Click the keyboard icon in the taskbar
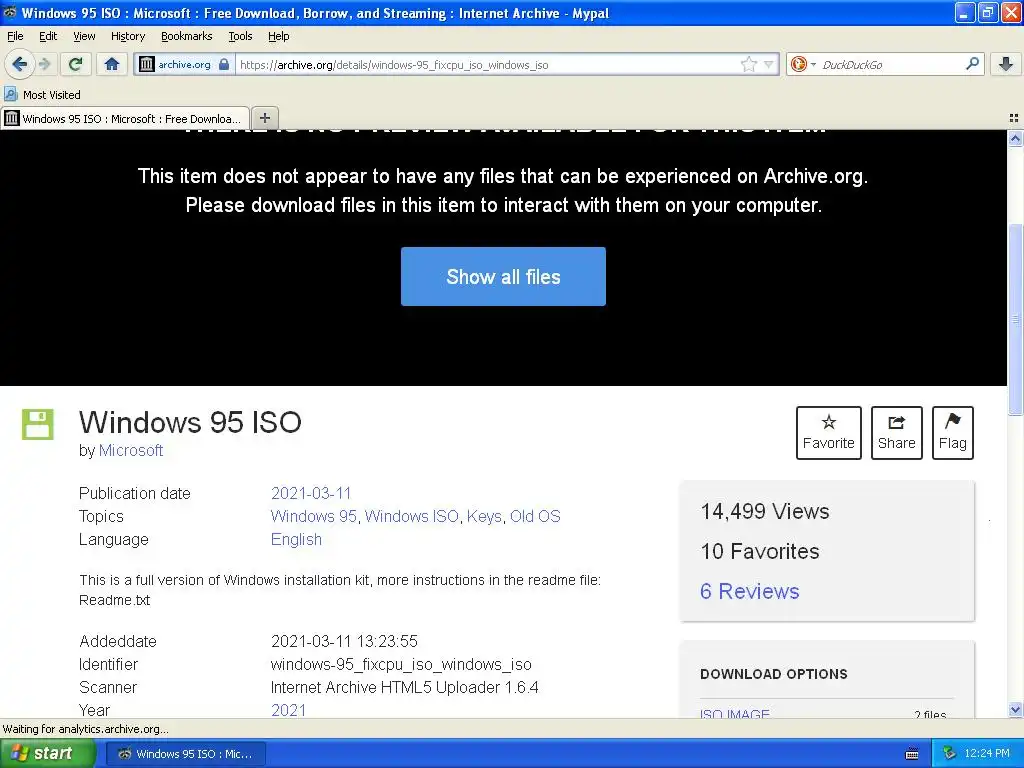Viewport: 1024px width, 768px height. click(x=912, y=754)
